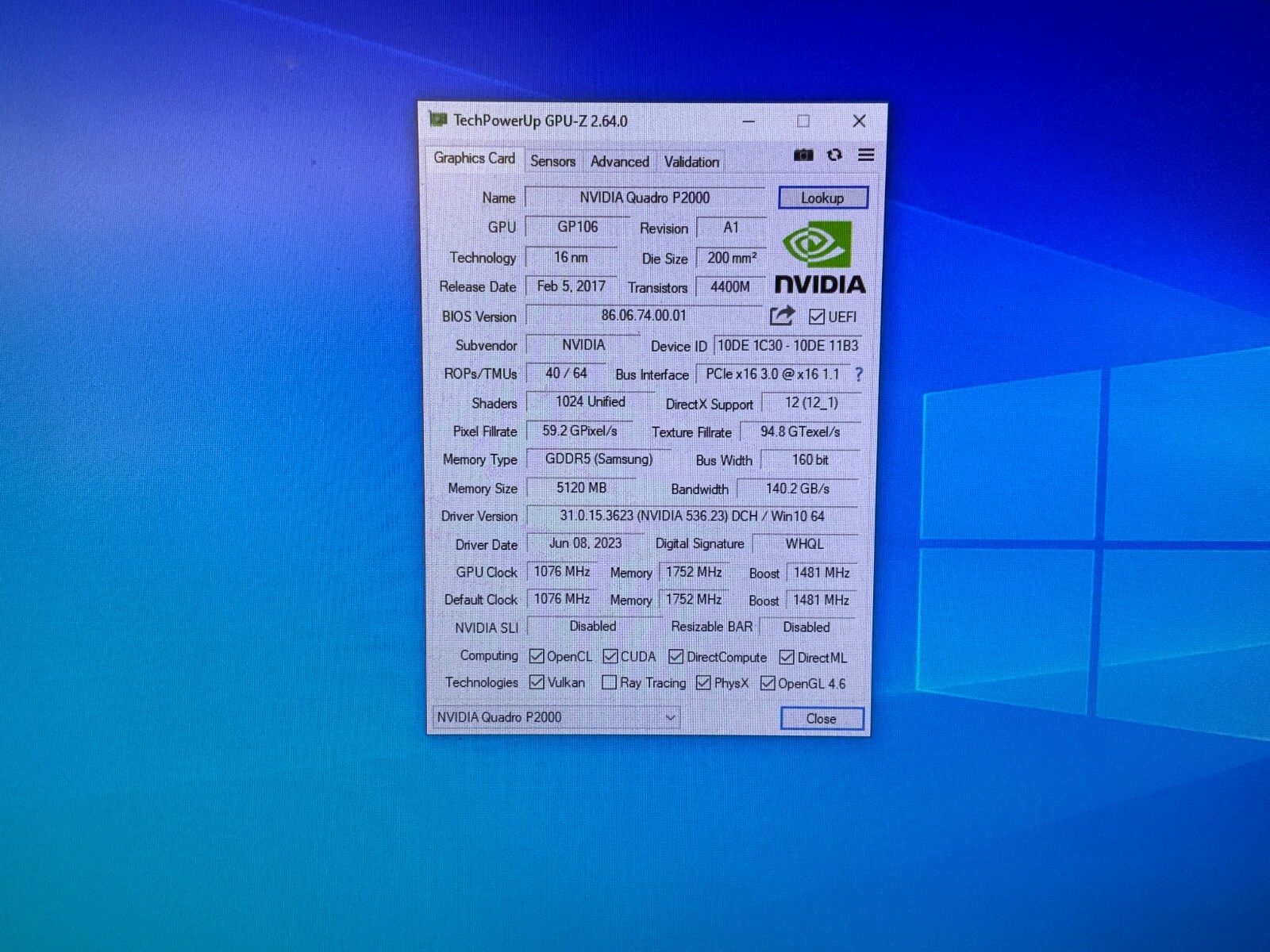Click the Subvendor value NVIDIA
1270x952 pixels.
click(583, 344)
